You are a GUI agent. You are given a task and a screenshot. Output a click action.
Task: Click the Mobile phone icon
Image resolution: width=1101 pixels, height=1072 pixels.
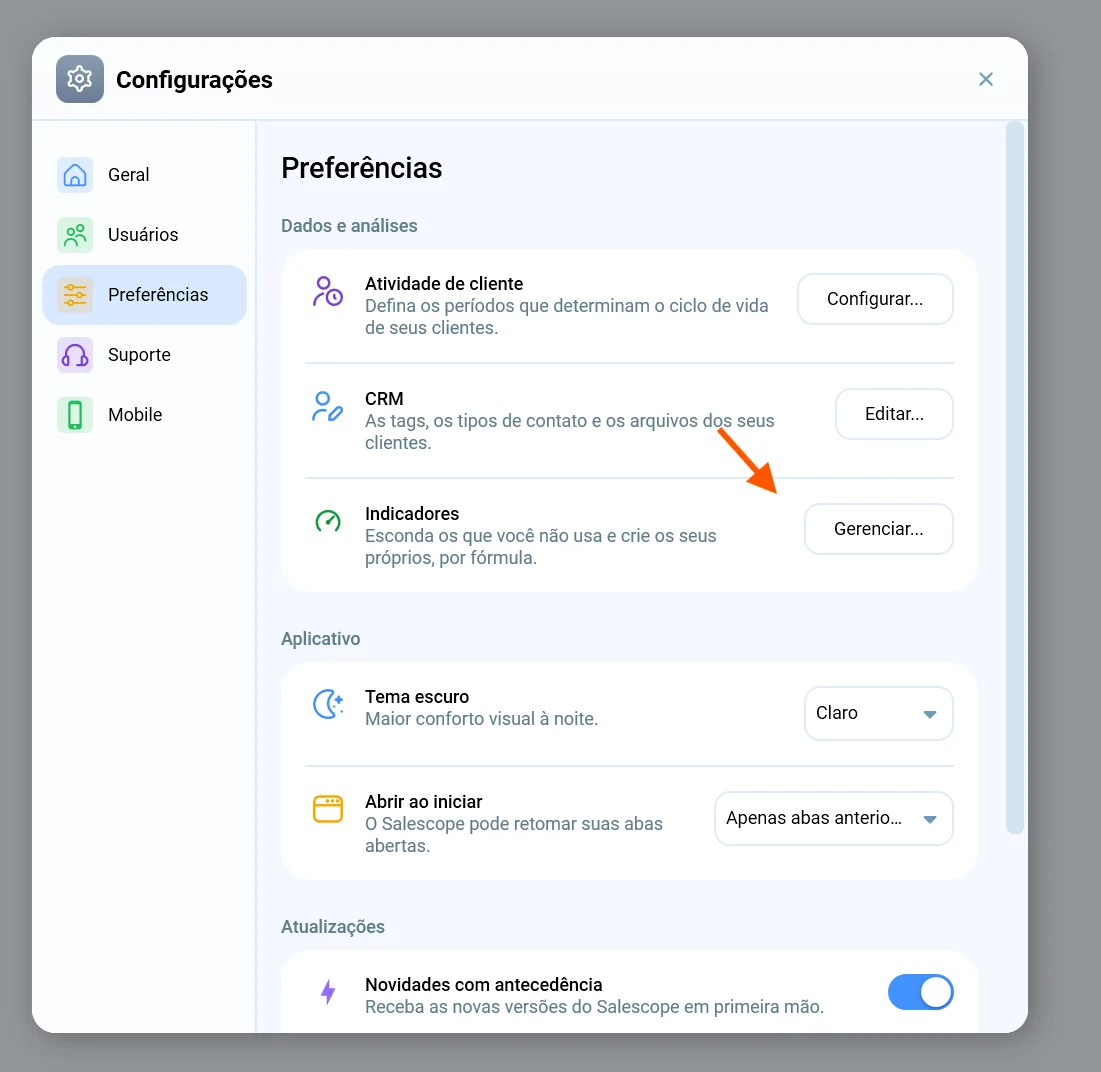(x=74, y=415)
